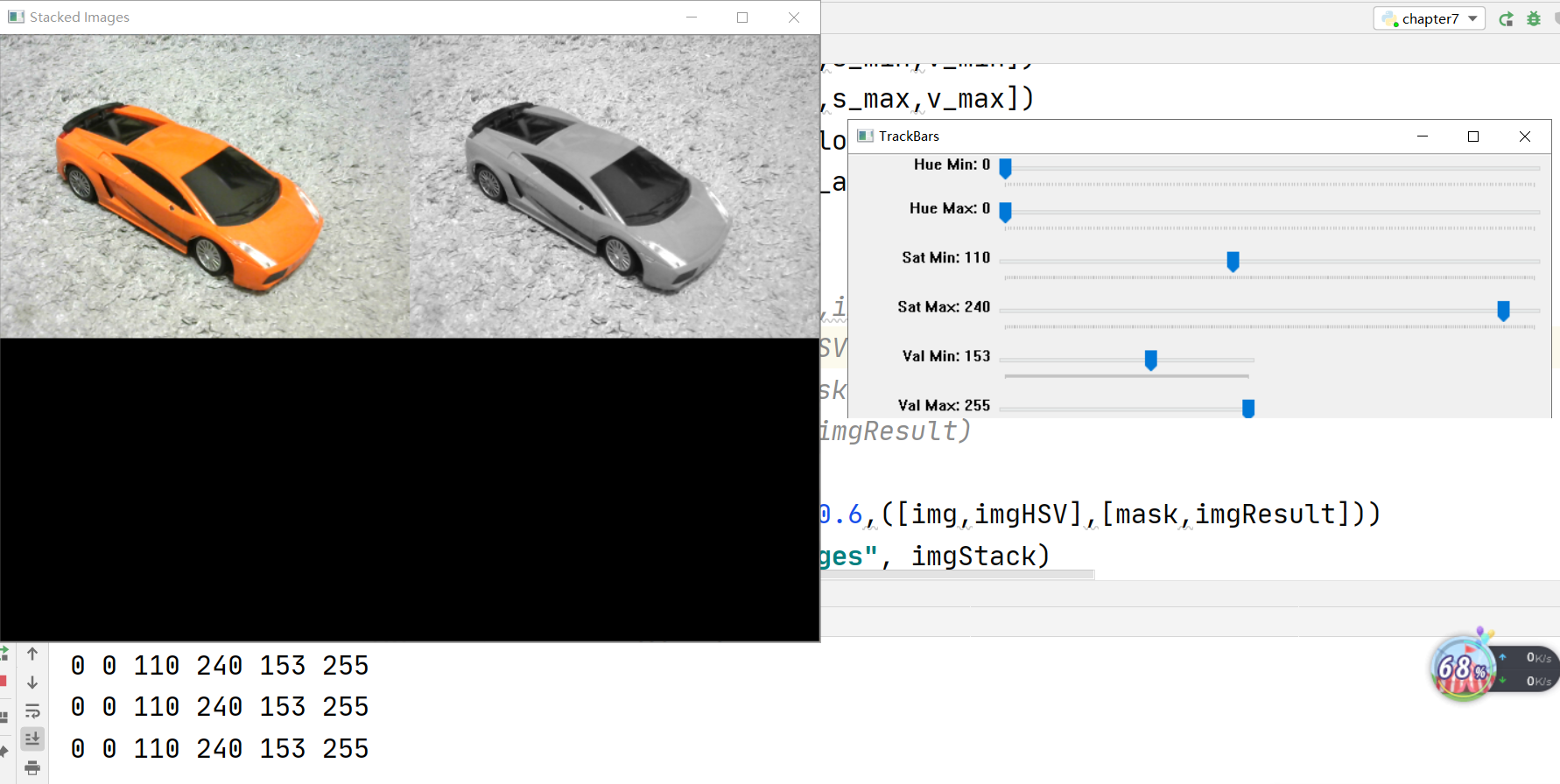Open the chapter7 run configuration dropdown
This screenshot has width=1560, height=784.
pos(1430,18)
